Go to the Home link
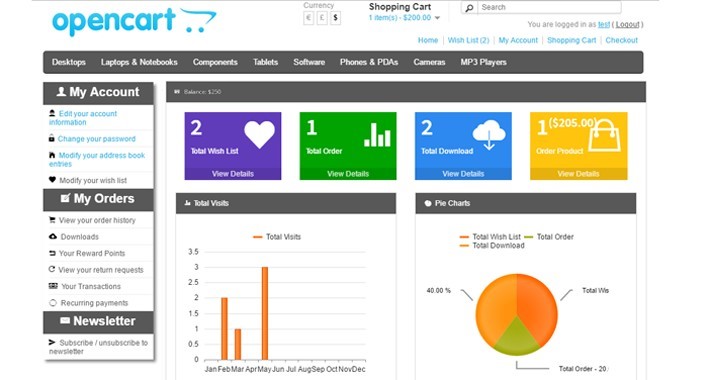 (428, 40)
